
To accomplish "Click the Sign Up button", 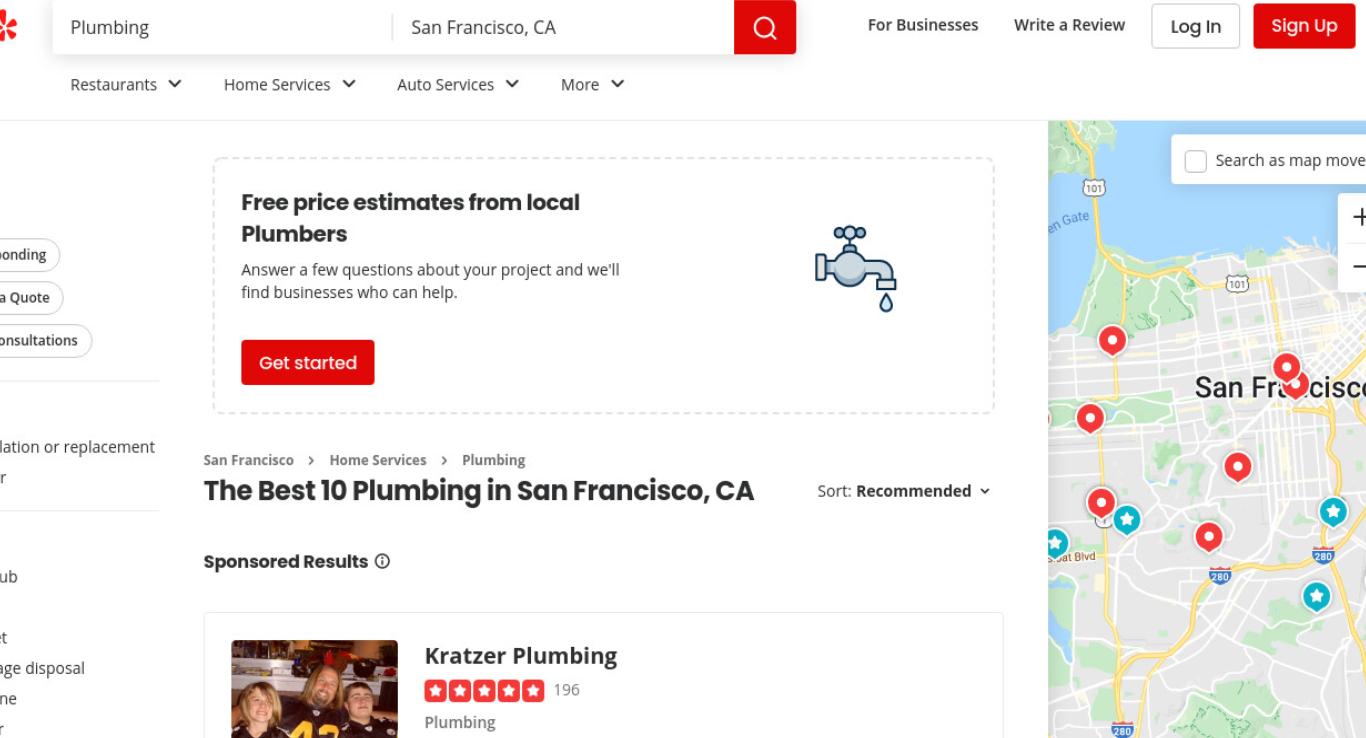I will point(1304,26).
